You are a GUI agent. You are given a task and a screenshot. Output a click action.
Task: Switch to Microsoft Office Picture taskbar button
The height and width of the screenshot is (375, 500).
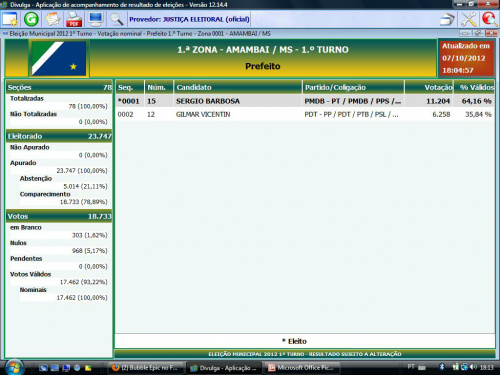303,368
